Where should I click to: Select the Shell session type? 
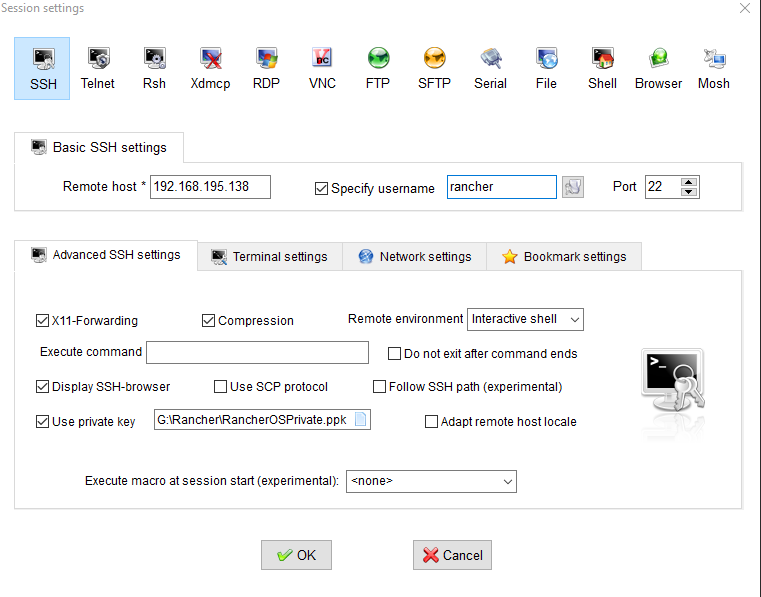click(602, 68)
